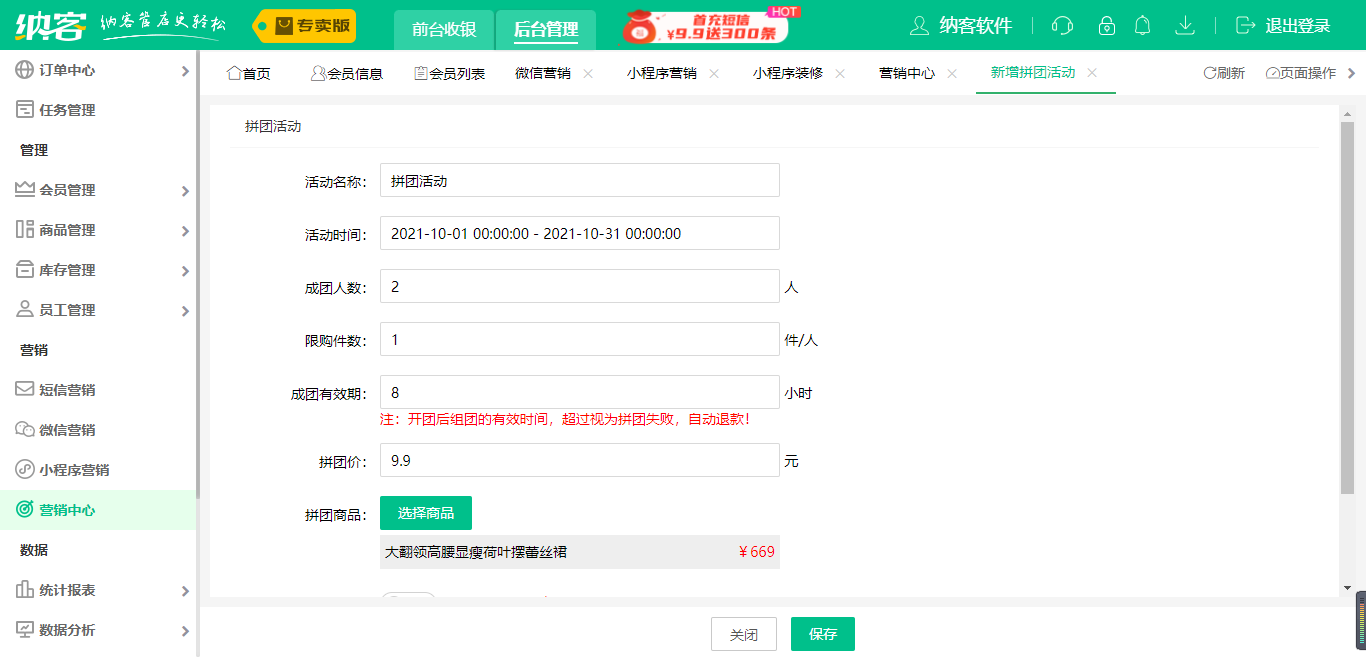Open the 页面操作 dropdown
The image size is (1366, 657).
tap(1300, 73)
